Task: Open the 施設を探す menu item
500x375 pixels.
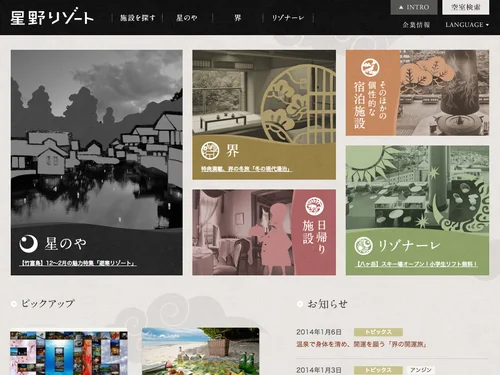Action: click(137, 18)
